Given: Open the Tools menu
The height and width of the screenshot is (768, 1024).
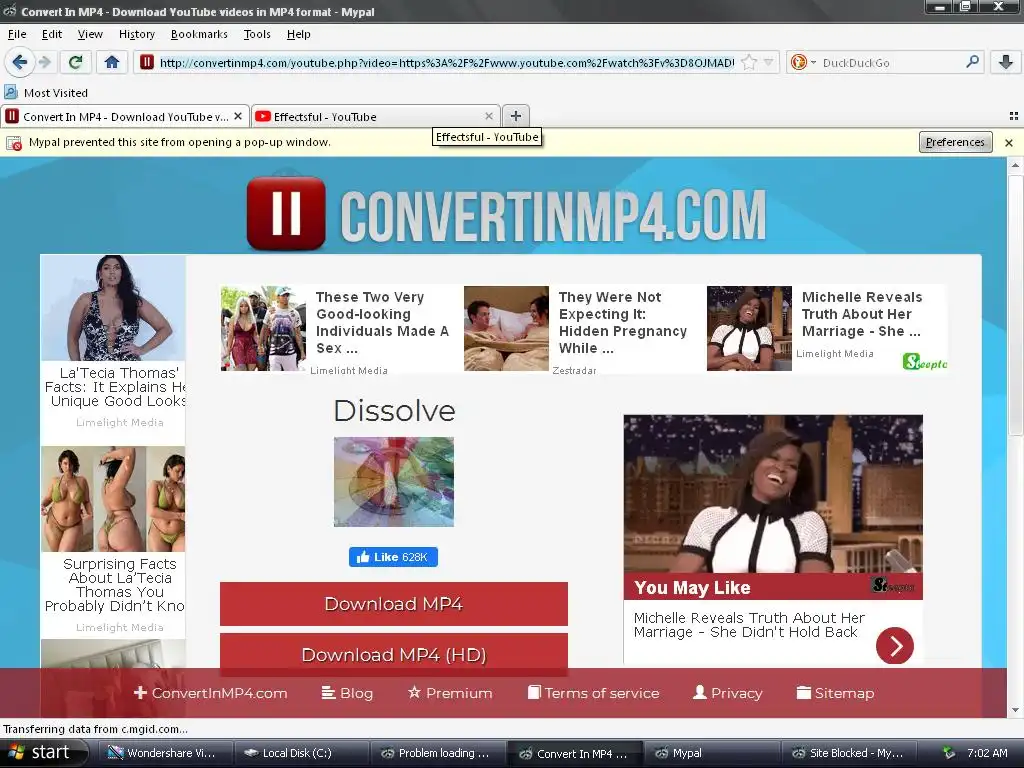Looking at the screenshot, I should (x=257, y=34).
